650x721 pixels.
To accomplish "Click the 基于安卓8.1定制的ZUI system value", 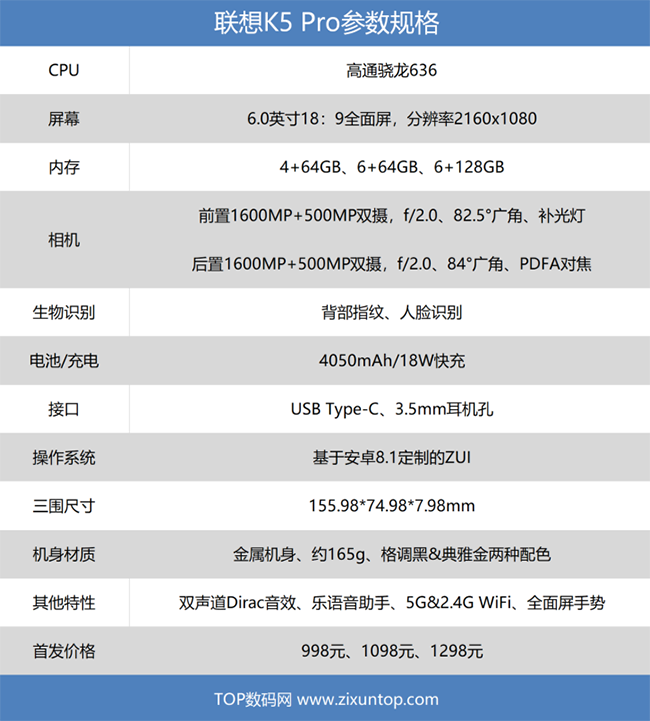I will pos(391,457).
